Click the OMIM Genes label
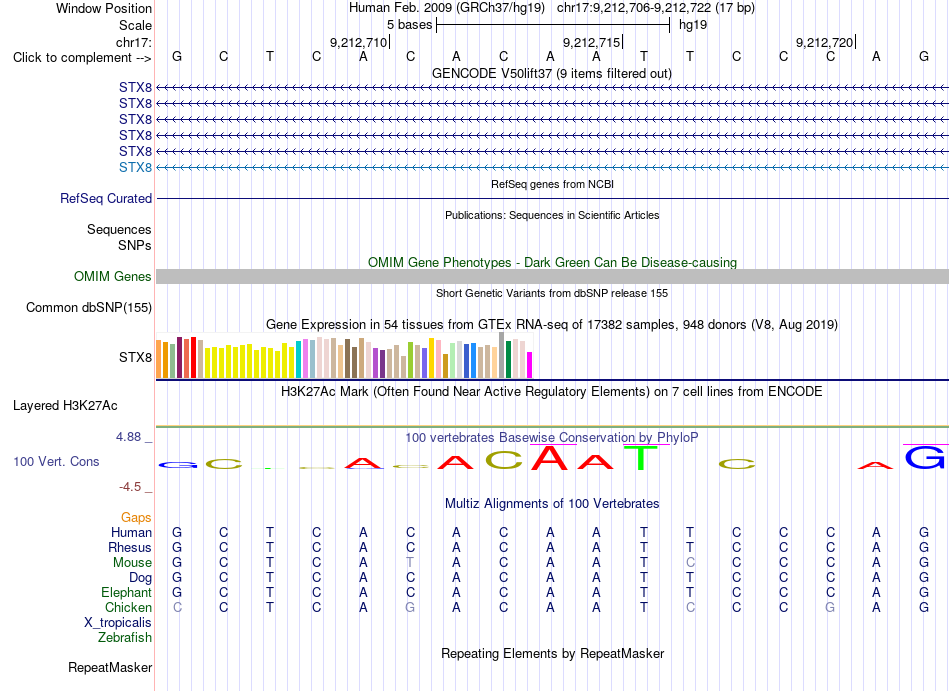950x691 pixels. click(x=112, y=276)
